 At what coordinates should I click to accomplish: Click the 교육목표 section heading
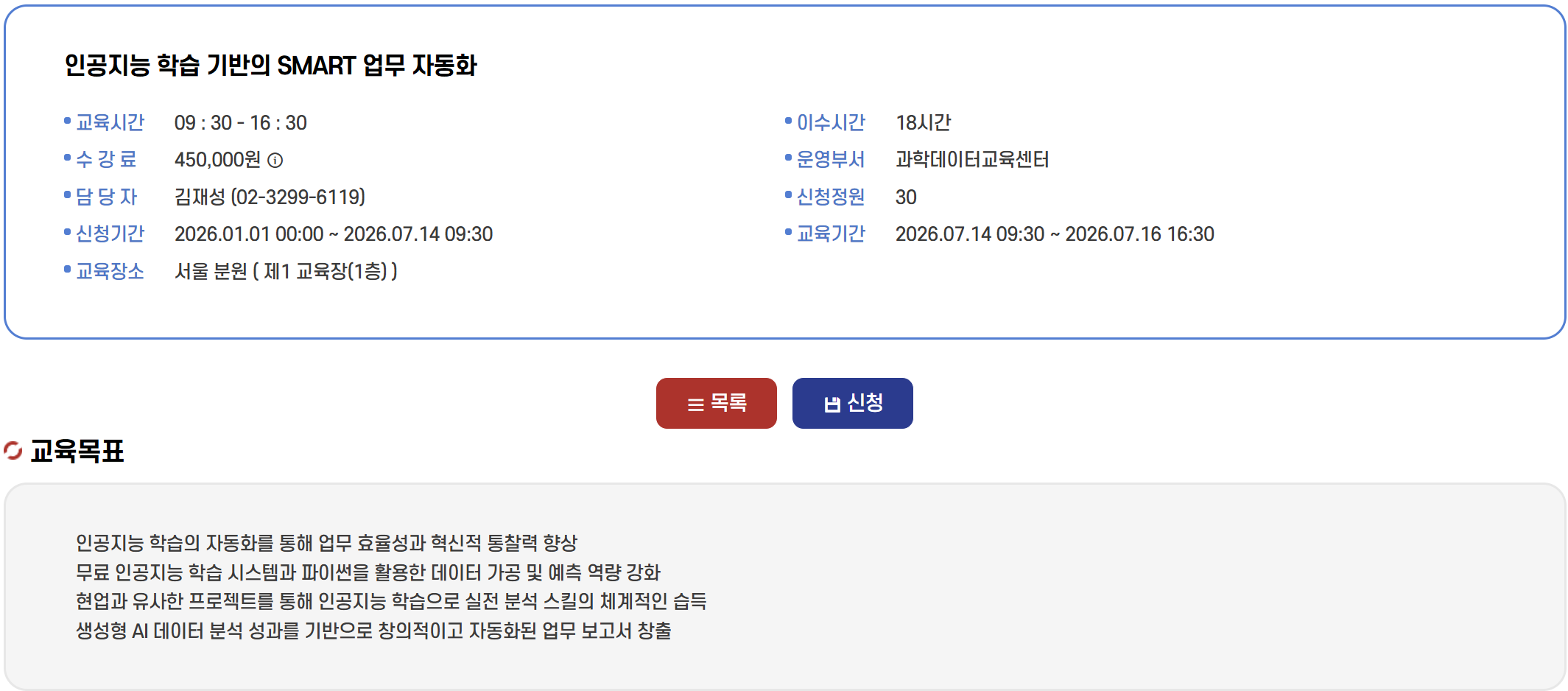pyautogui.click(x=77, y=451)
